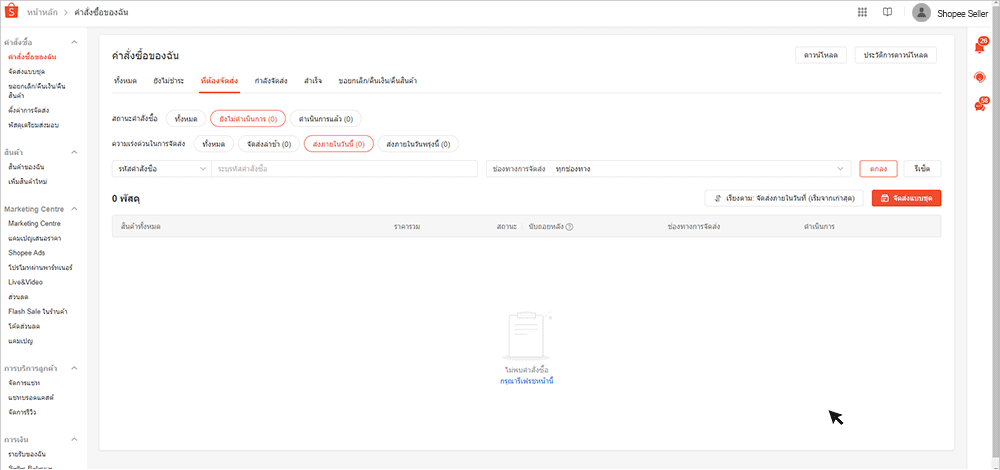Switch to the ยกเลิก/คืนเงิน/คืนสินค้า order tab
The image size is (1000, 470).
pyautogui.click(x=378, y=81)
